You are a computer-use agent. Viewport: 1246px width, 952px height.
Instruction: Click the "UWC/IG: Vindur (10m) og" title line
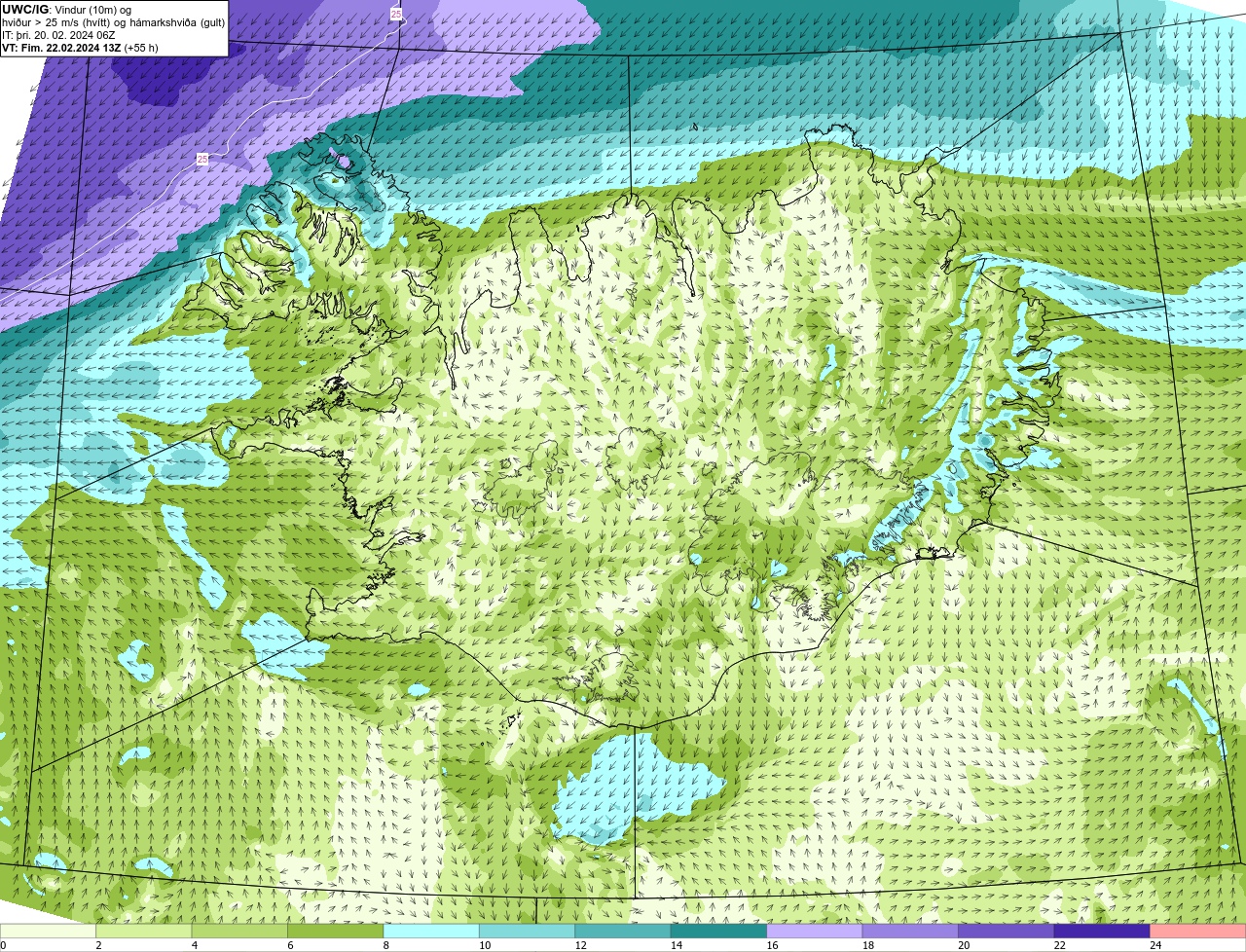click(x=67, y=9)
